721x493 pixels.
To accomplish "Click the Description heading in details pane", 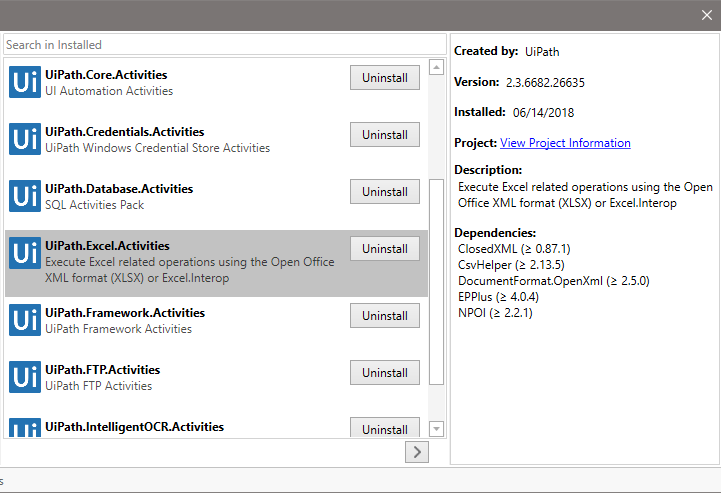I will 488,170.
